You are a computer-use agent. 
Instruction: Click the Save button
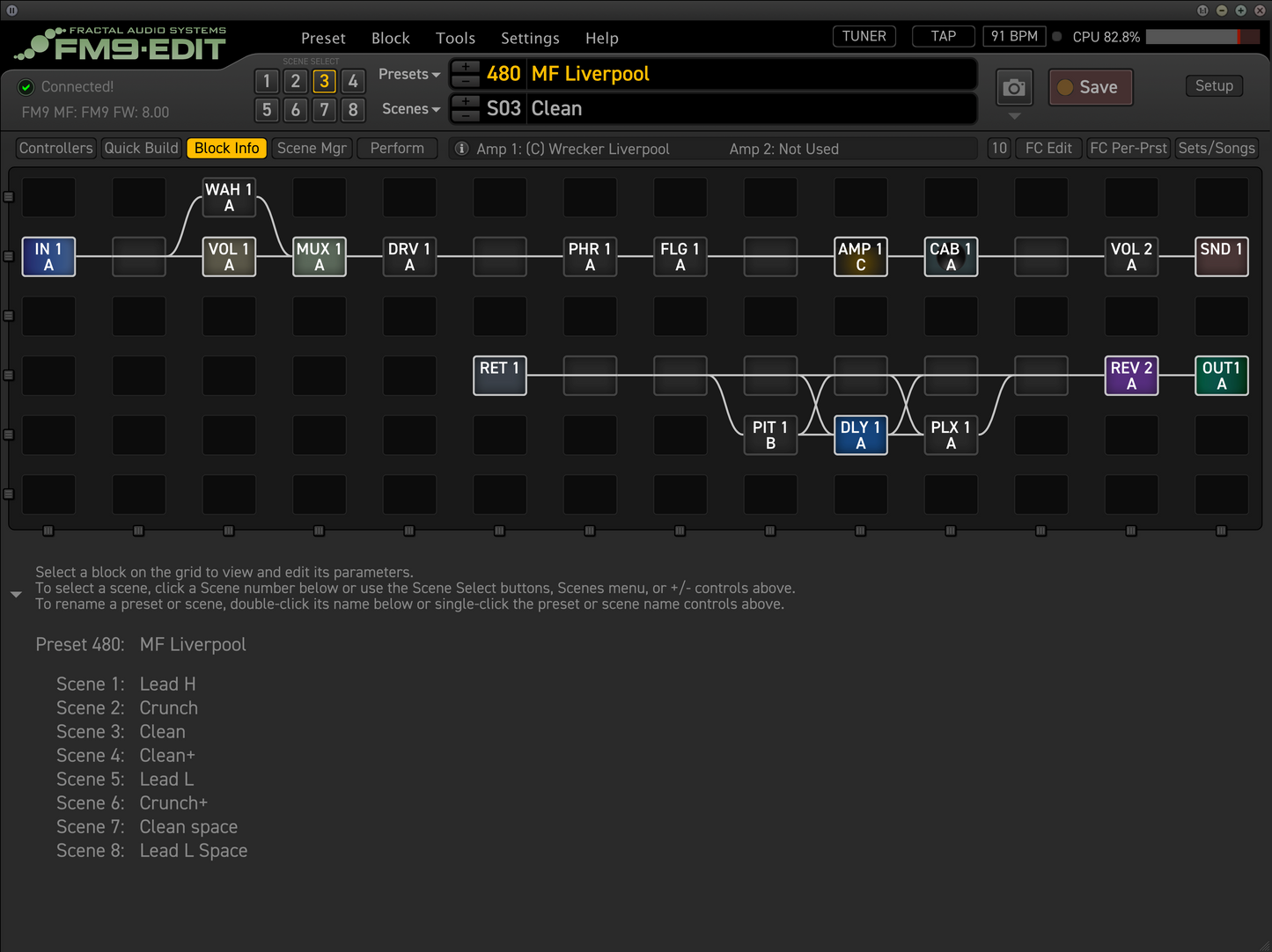pyautogui.click(x=1091, y=87)
